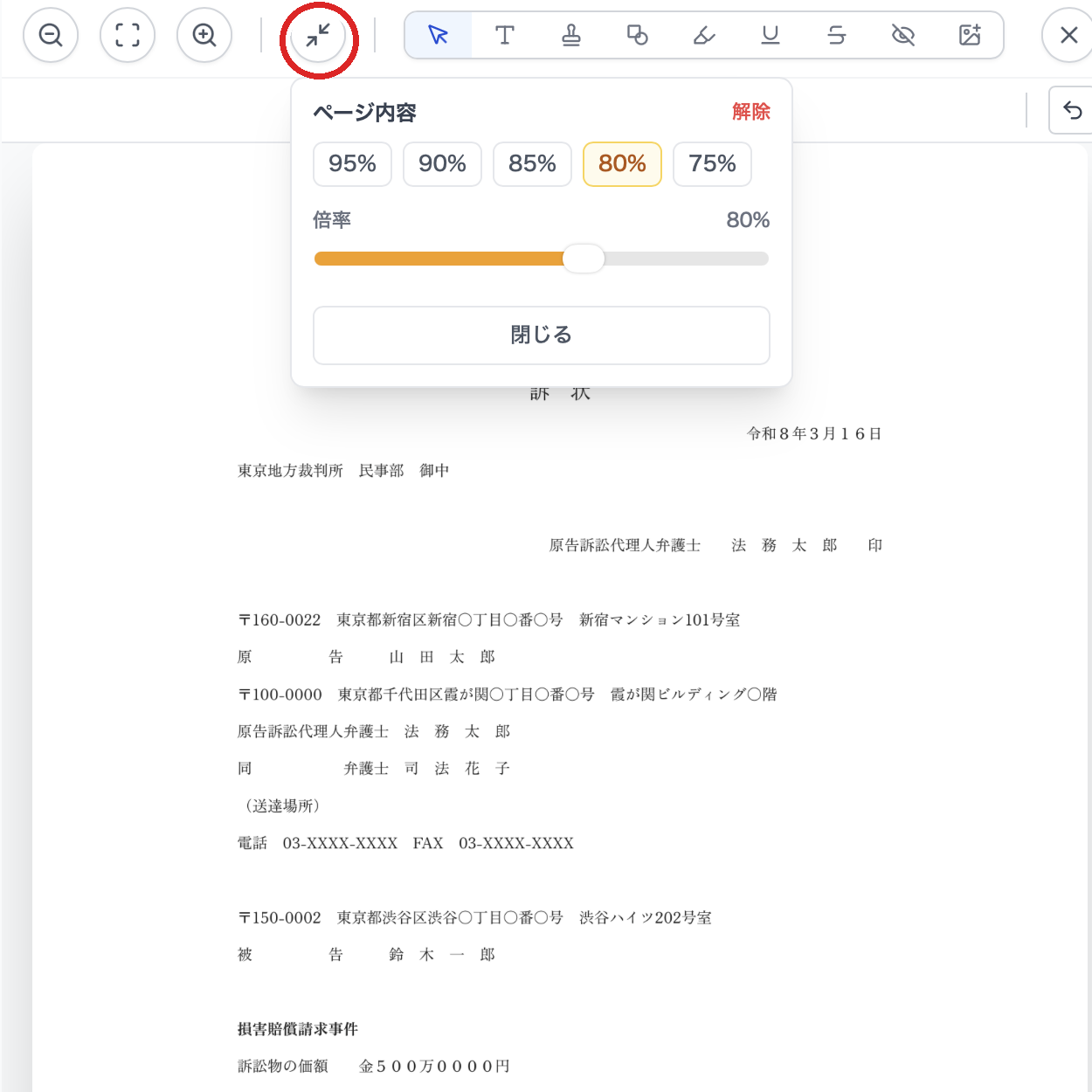Click the unfilled part of 倍率 slider
1092x1092 pixels.
click(687, 259)
